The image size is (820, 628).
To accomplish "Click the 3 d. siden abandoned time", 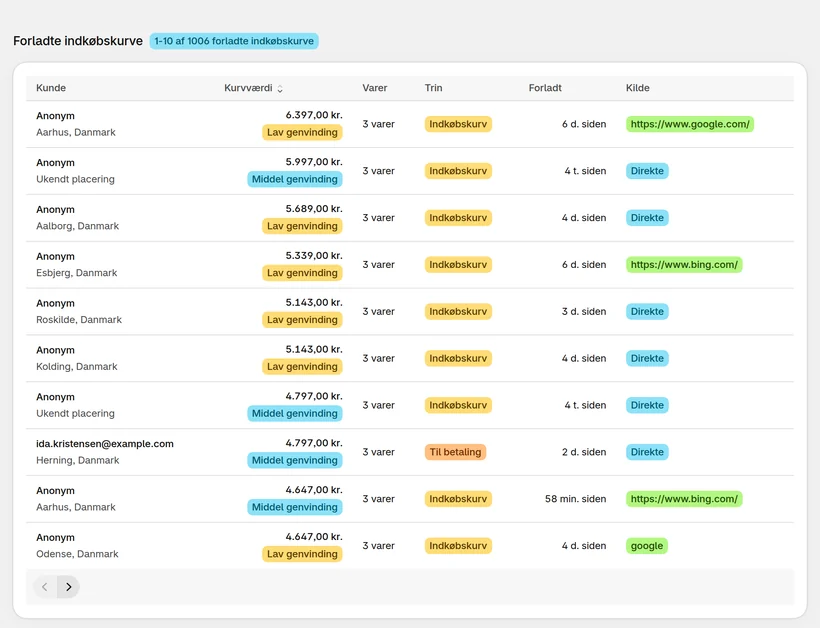I will (584, 311).
